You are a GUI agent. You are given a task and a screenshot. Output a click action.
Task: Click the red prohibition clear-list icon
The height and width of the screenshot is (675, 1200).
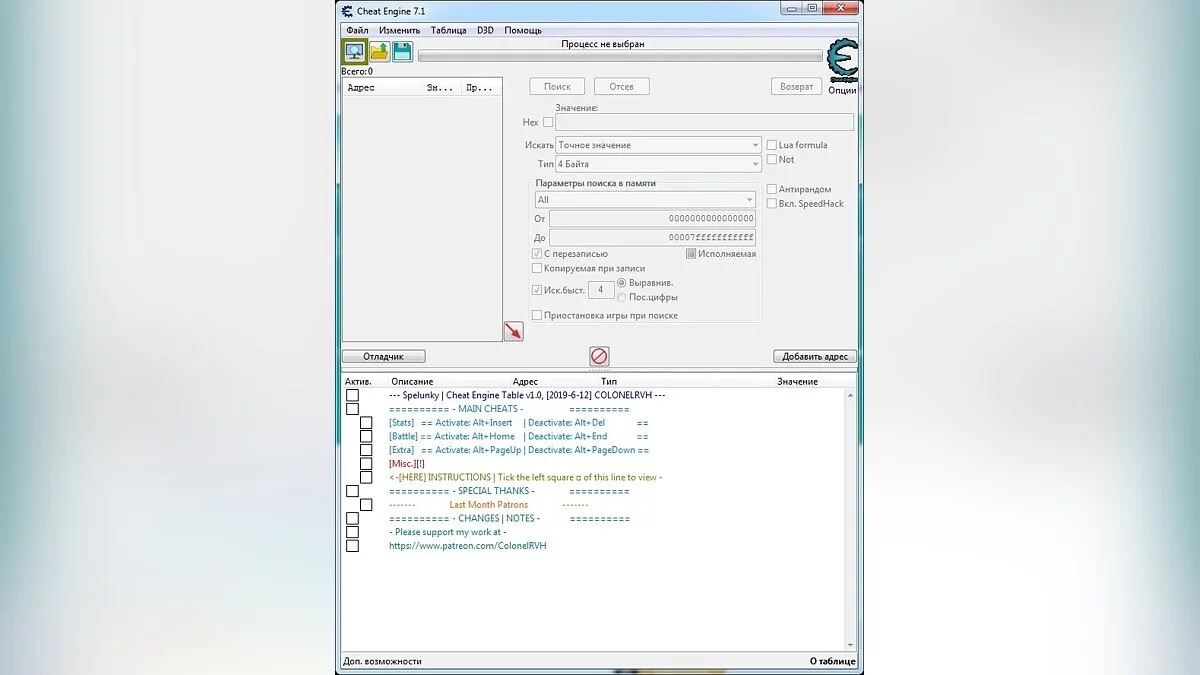click(599, 355)
